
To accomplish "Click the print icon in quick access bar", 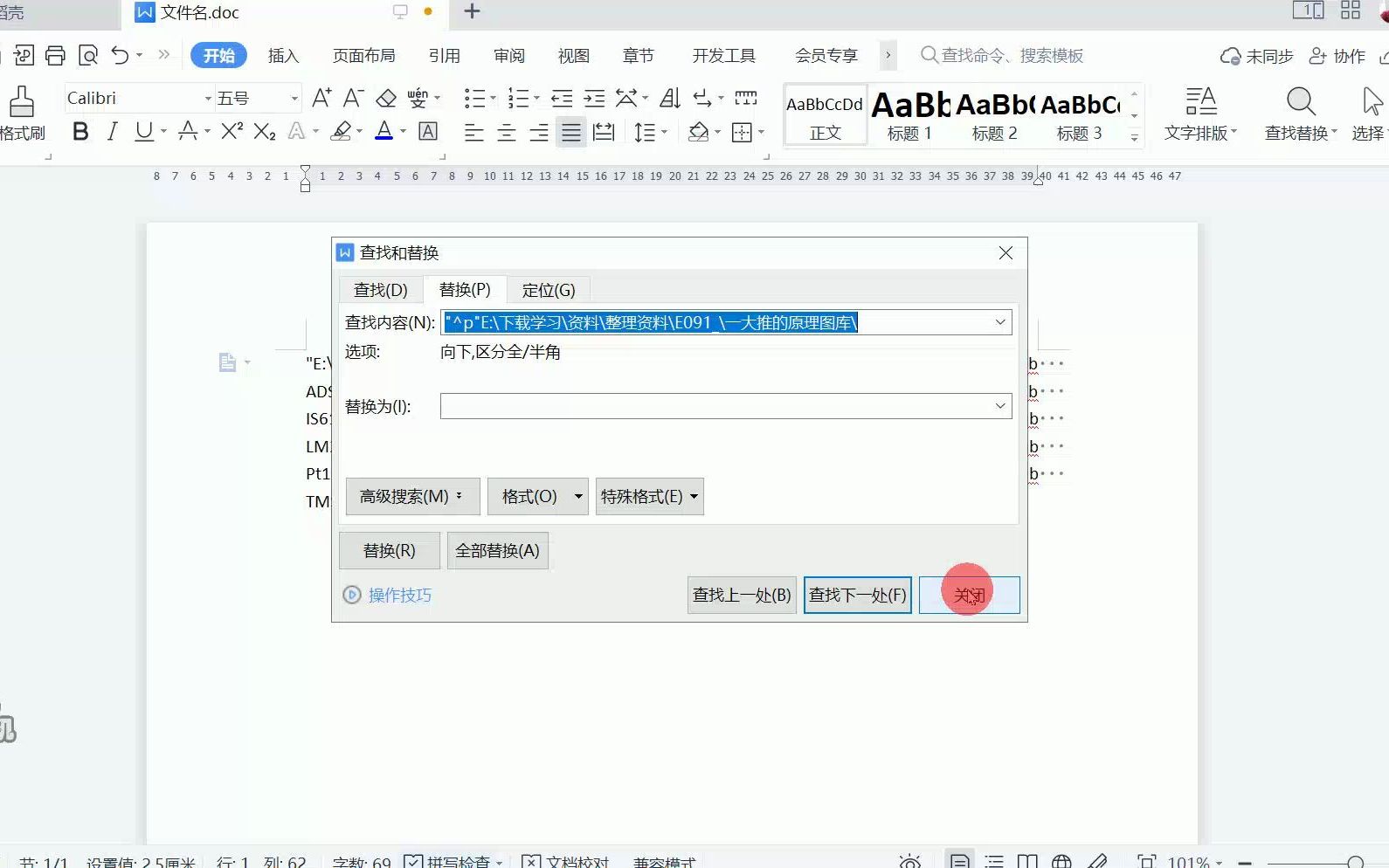I will pos(55,56).
